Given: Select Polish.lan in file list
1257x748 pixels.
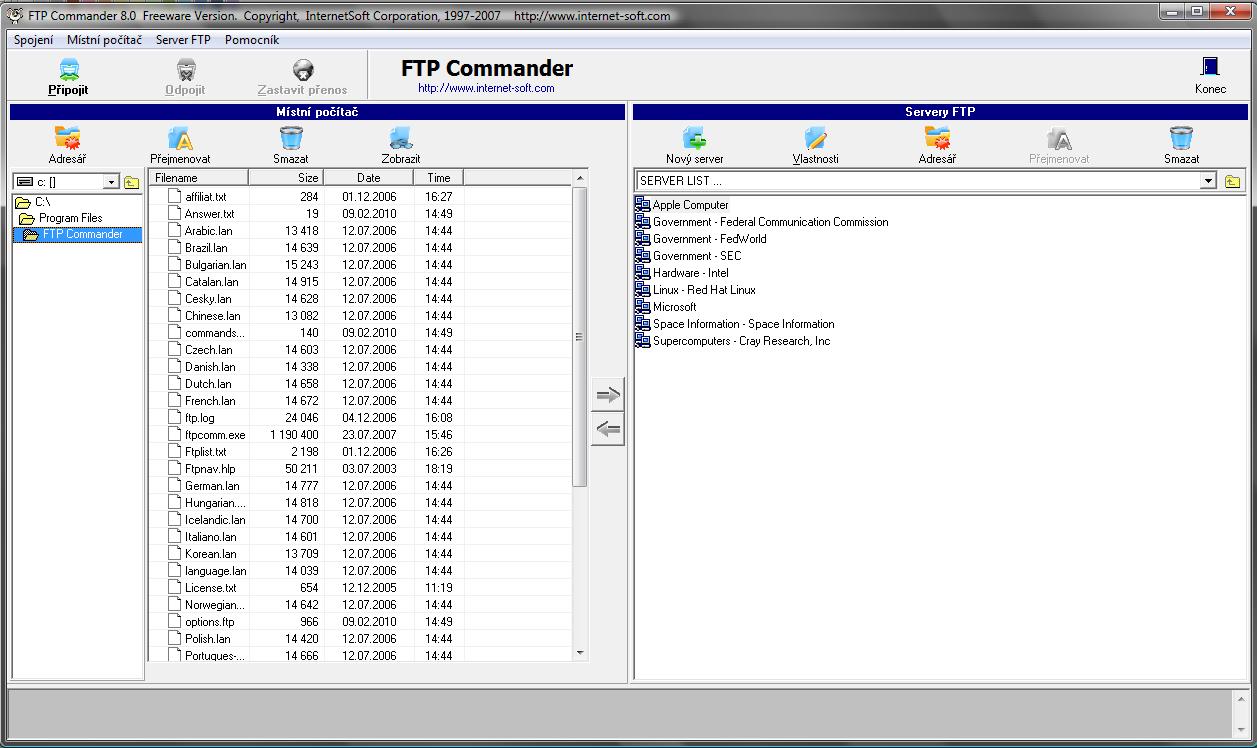Looking at the screenshot, I should pos(207,639).
